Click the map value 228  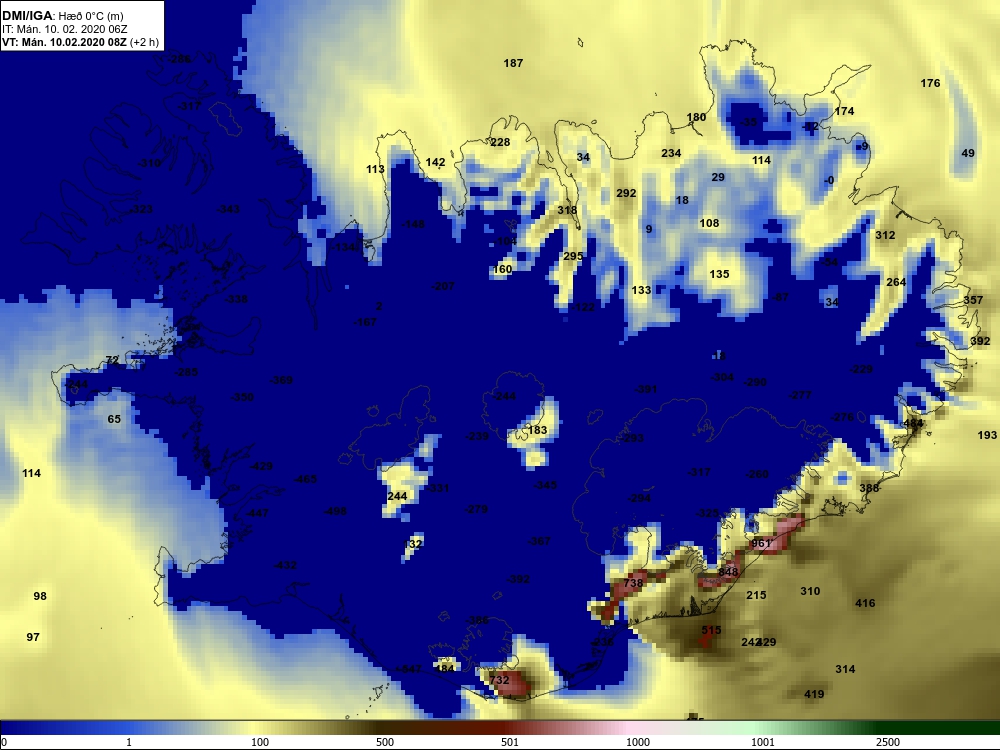pos(500,142)
